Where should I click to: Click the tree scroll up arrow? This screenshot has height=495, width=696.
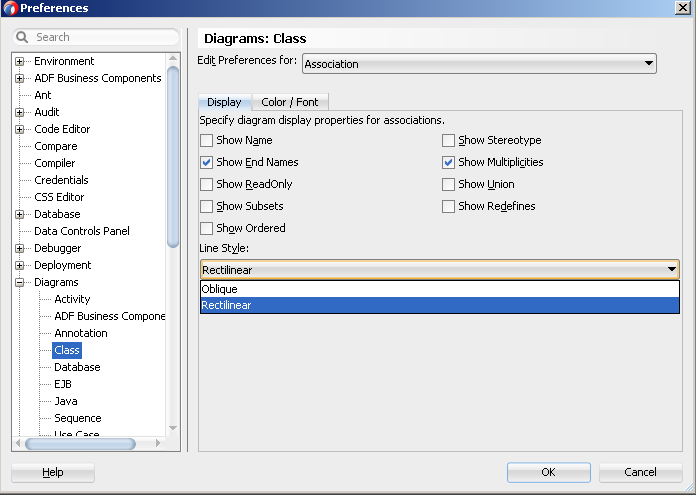[x=173, y=59]
